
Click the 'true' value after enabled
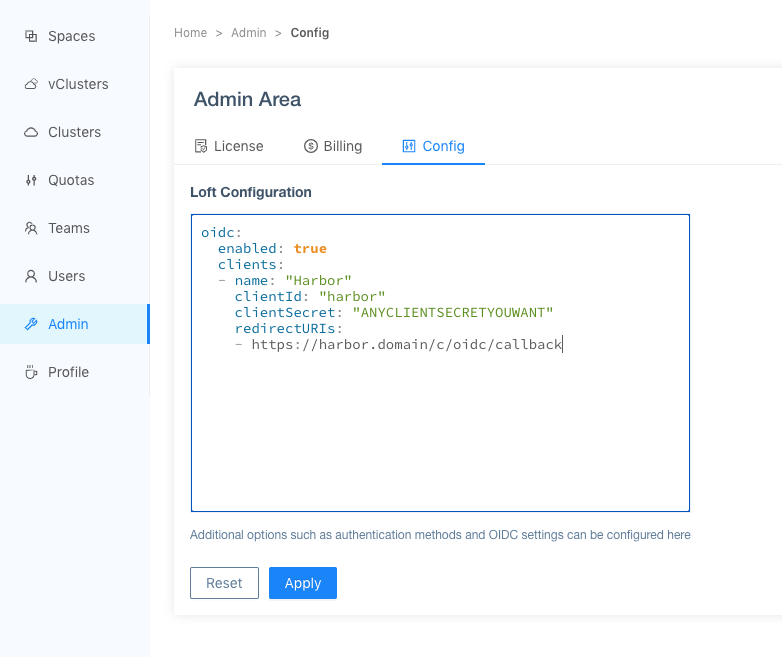point(310,248)
